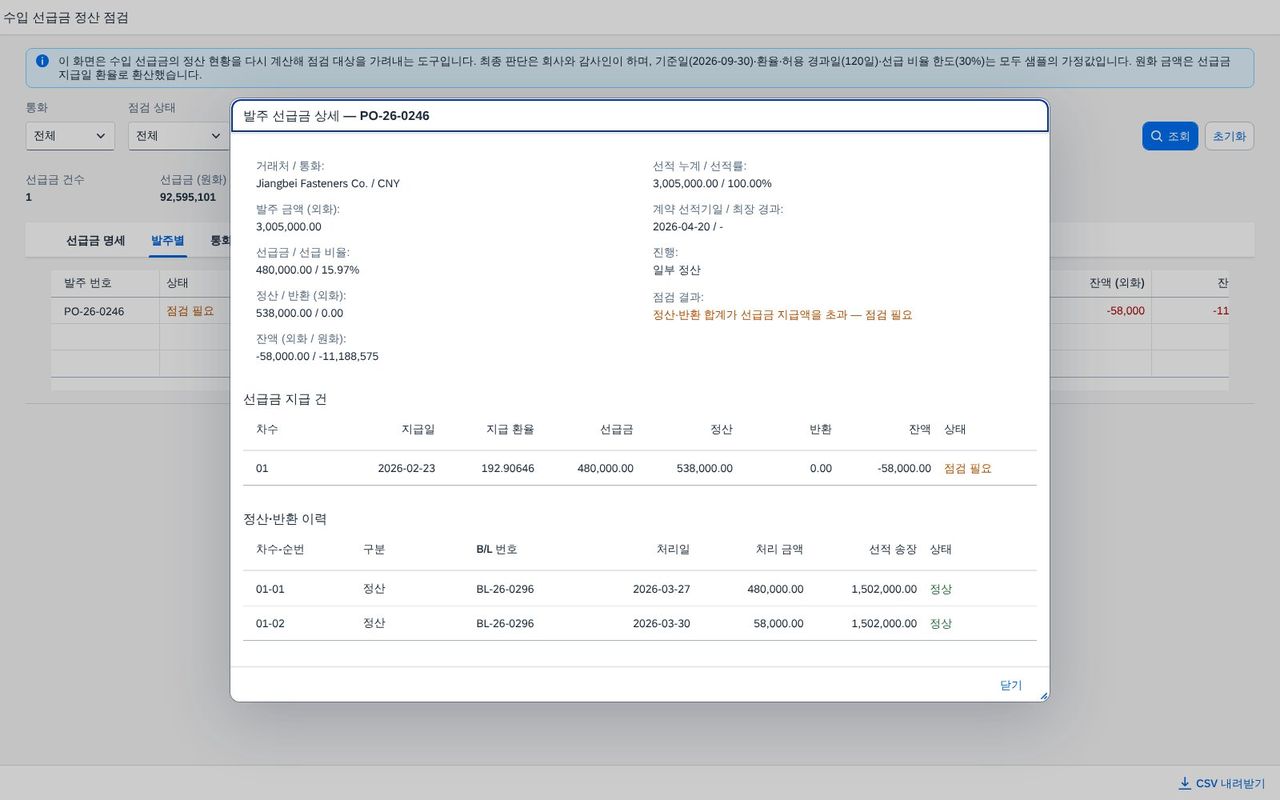The width and height of the screenshot is (1280, 800).
Task: Click the 58,000.00 처리 금액 in row 01-02
Action: tap(778, 623)
